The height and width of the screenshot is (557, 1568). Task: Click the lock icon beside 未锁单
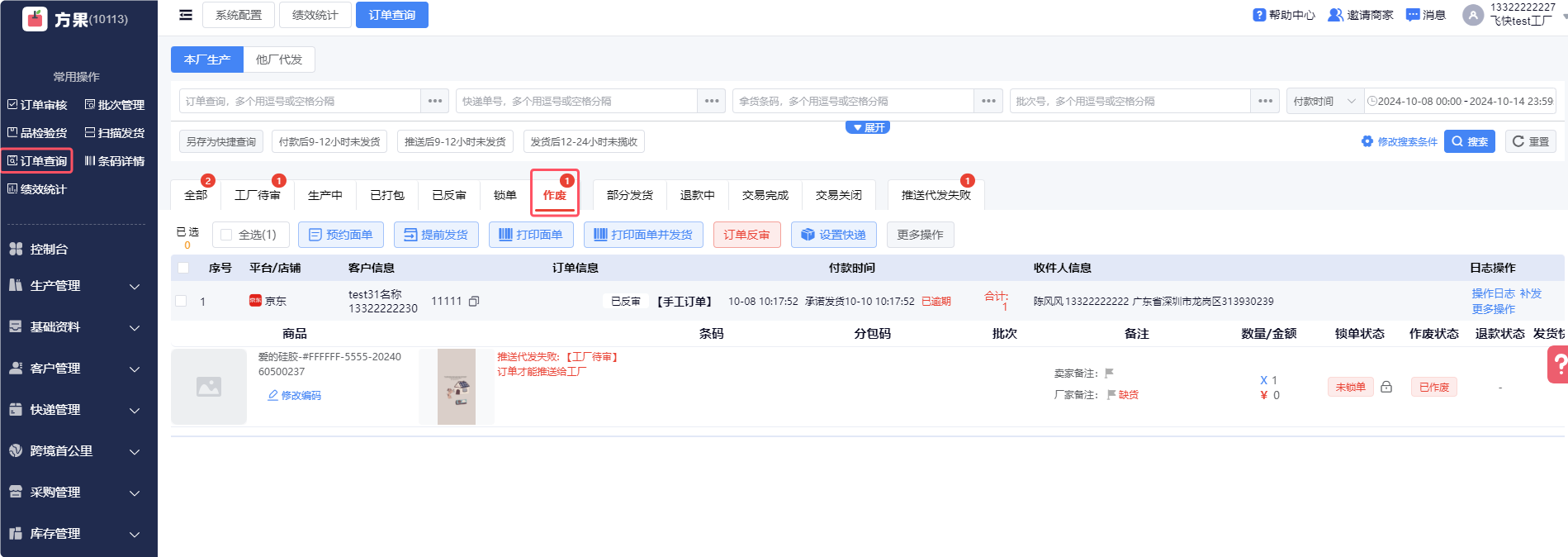pos(1386,387)
